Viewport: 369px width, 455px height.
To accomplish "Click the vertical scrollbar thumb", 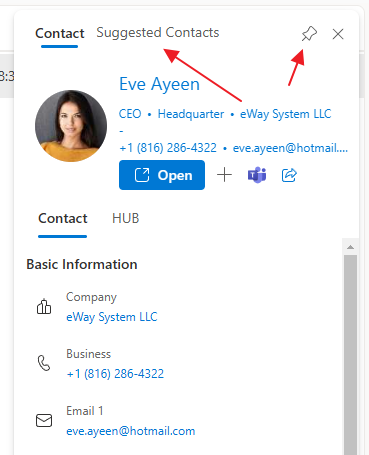I will pos(350,355).
